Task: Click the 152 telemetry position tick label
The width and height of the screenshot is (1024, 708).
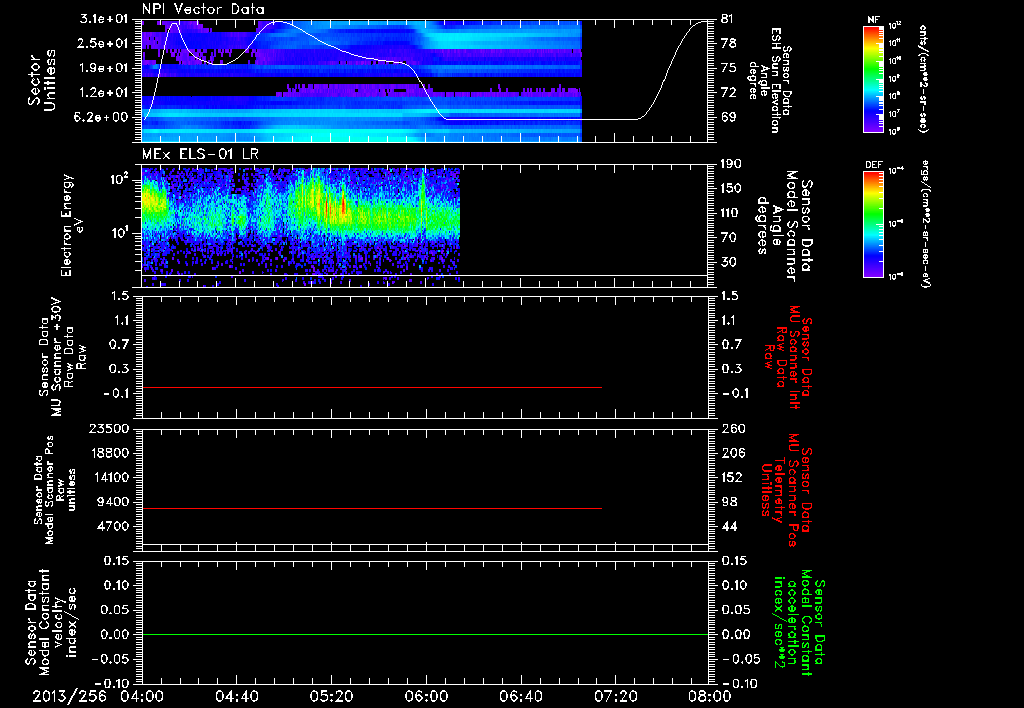Action: (732, 477)
